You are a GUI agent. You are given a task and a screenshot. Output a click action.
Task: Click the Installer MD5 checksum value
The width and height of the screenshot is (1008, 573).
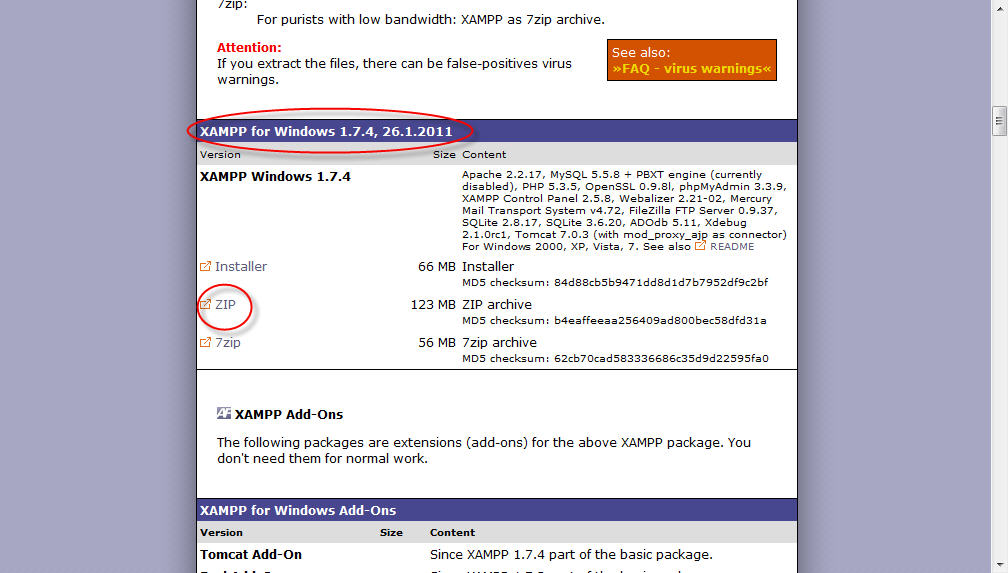[661, 283]
